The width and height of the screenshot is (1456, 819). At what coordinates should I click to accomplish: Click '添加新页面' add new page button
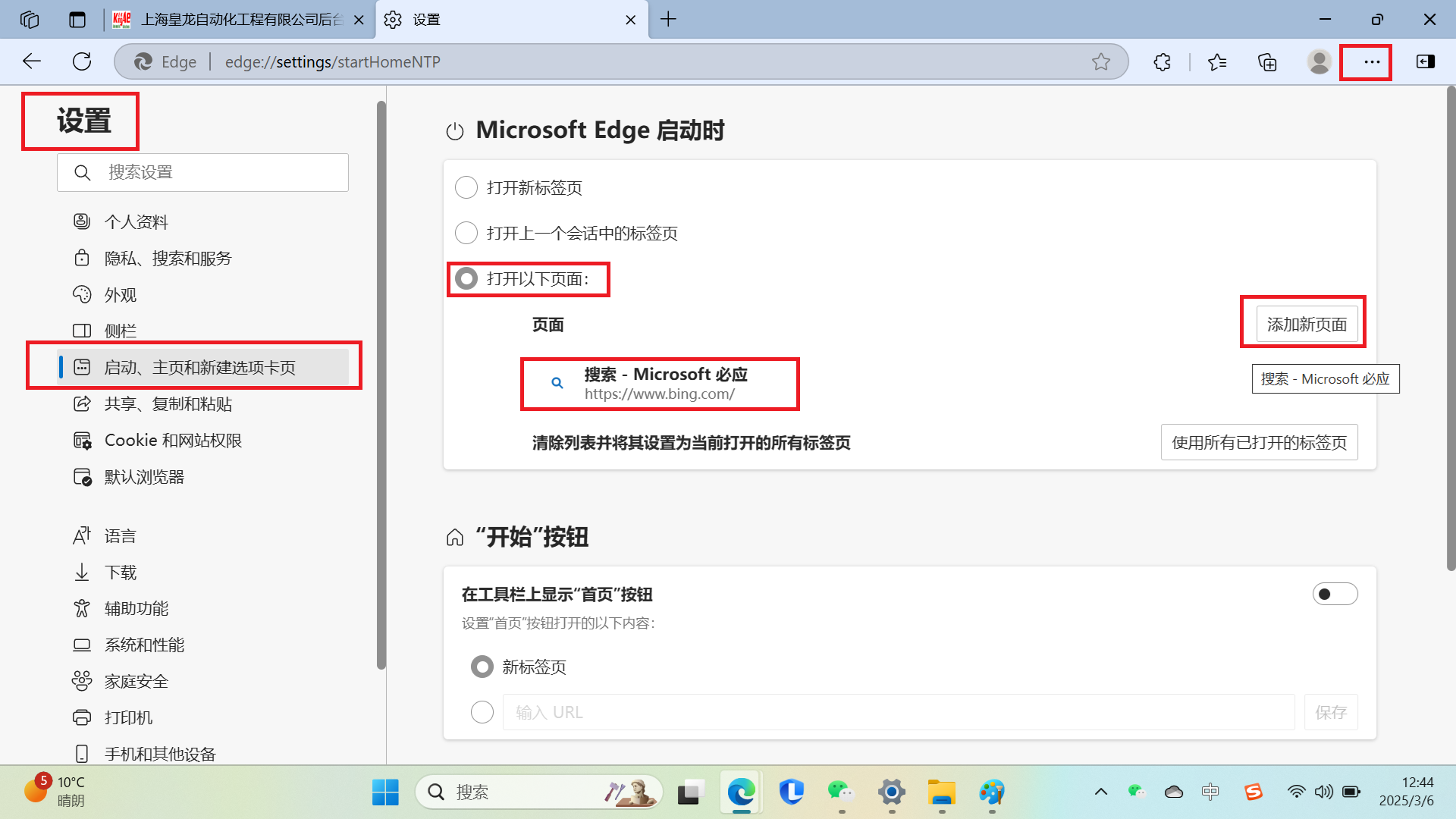pyautogui.click(x=1306, y=323)
